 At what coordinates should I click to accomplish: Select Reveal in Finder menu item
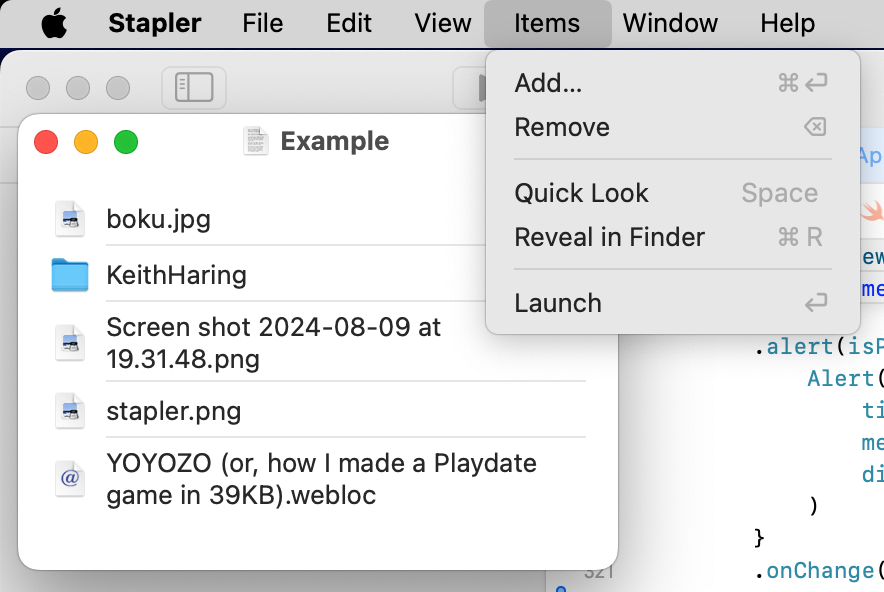point(609,237)
